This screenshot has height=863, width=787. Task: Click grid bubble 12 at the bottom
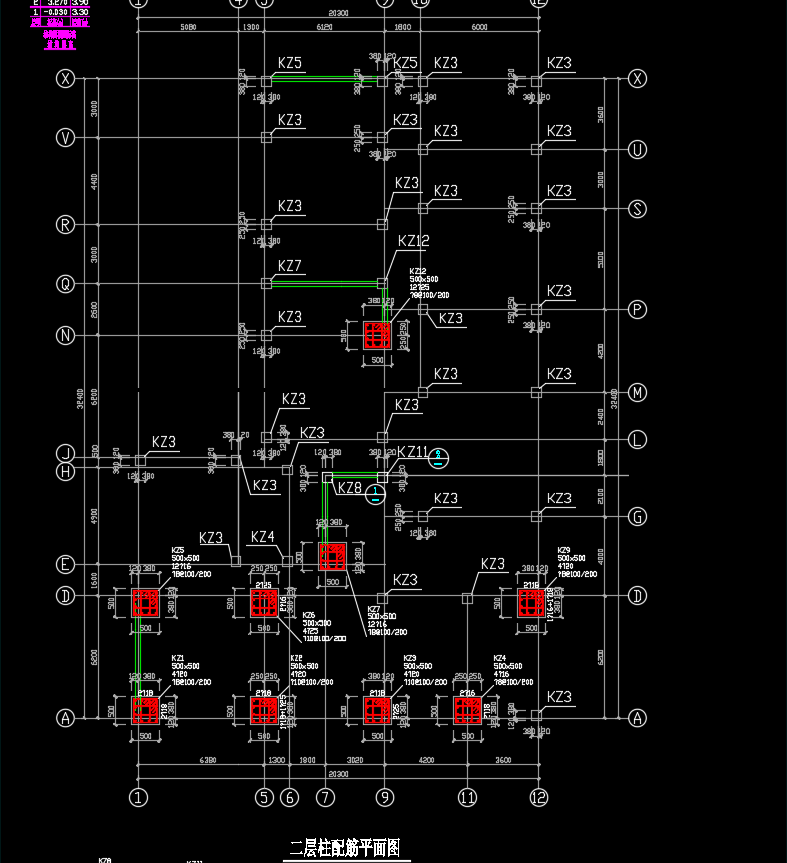(539, 798)
